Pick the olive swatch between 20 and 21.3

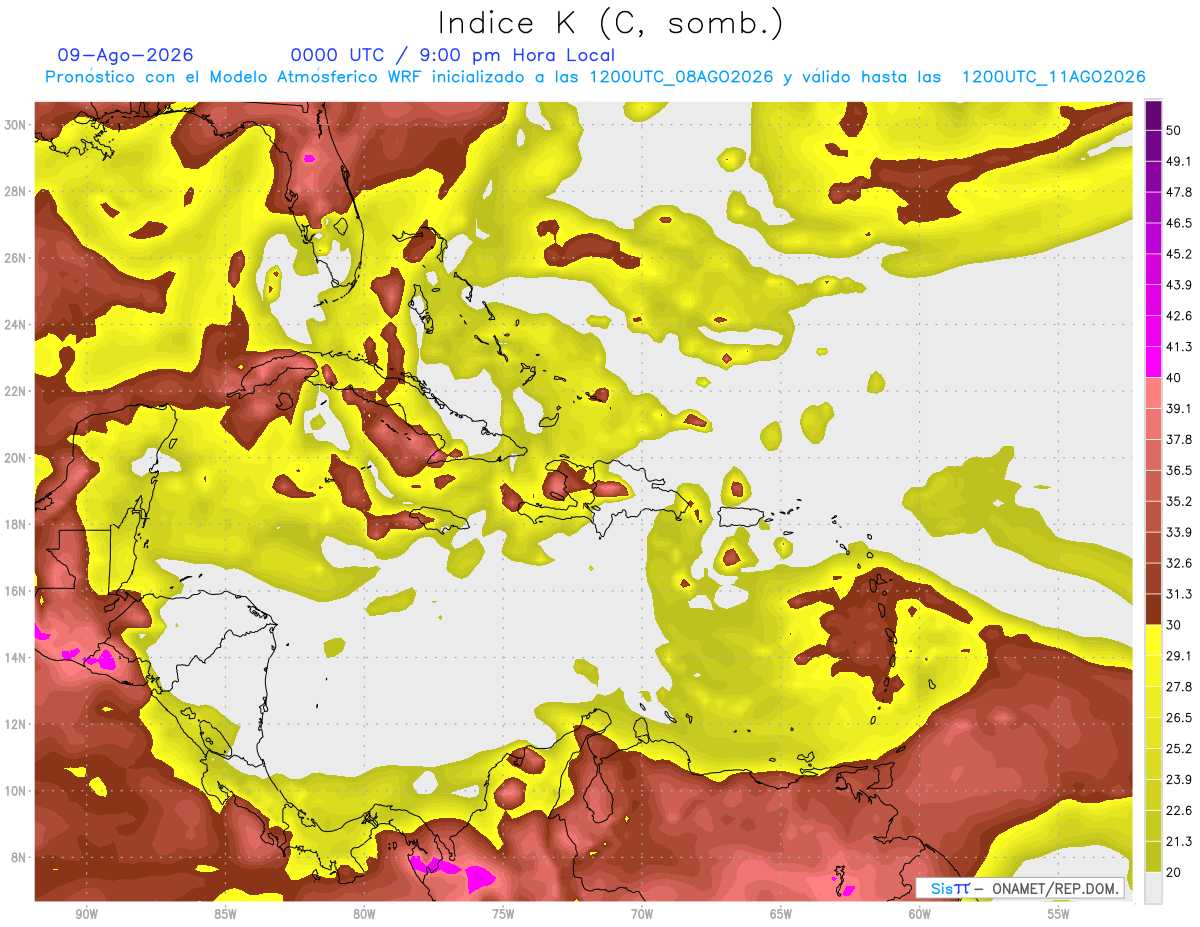(x=1153, y=857)
